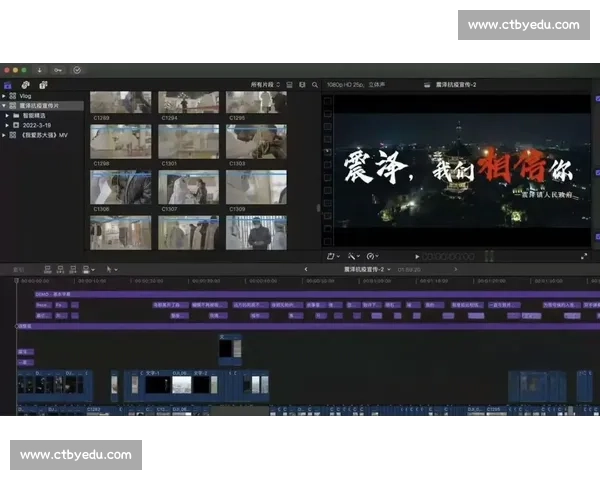Screen dimensions: 600x480
Task: Select clip thumbnail C1303
Action: 256,142
